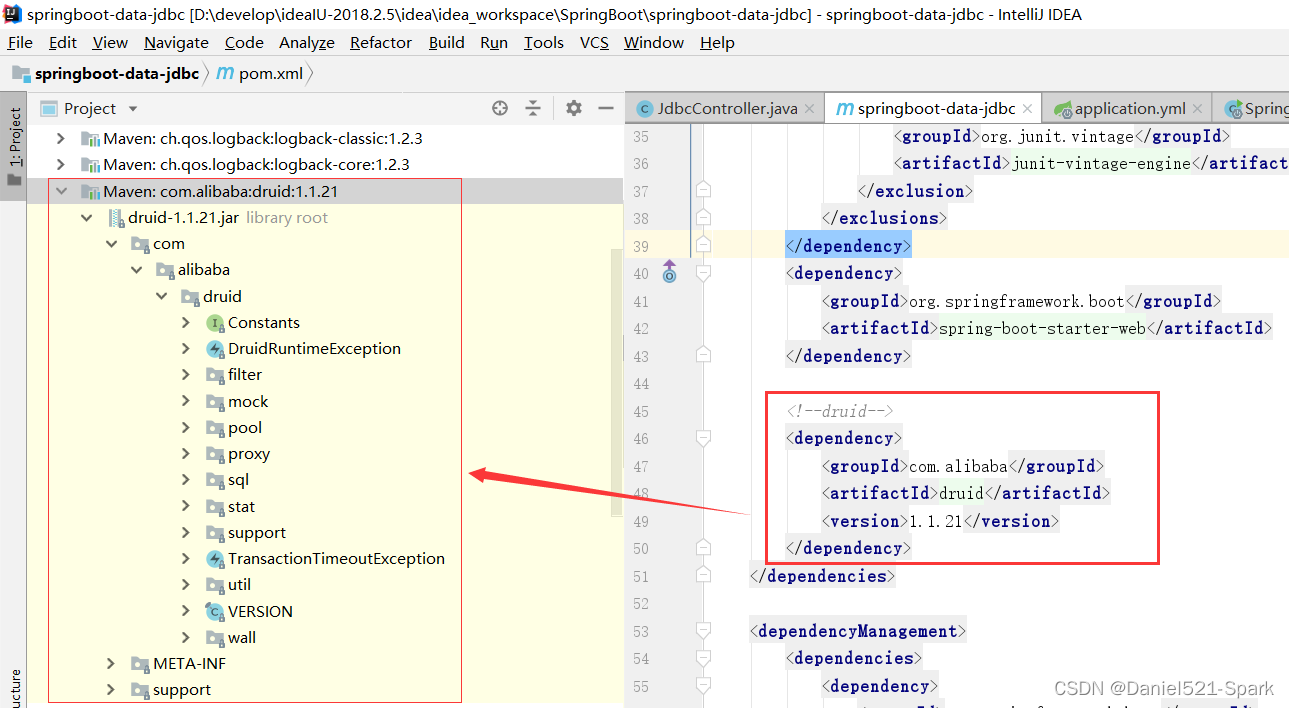
Task: Click the VERSION class icon
Action: [x=215, y=612]
